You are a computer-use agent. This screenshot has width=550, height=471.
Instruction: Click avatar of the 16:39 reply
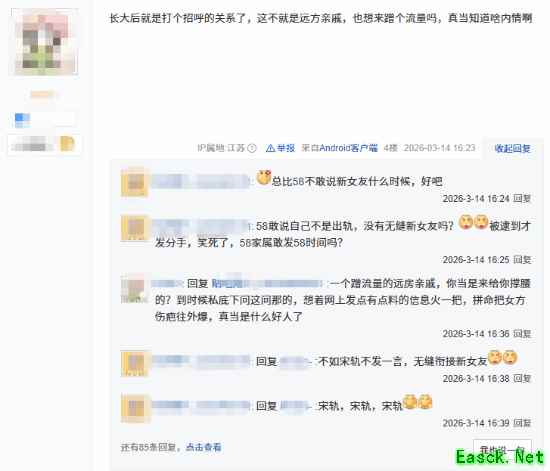point(135,408)
